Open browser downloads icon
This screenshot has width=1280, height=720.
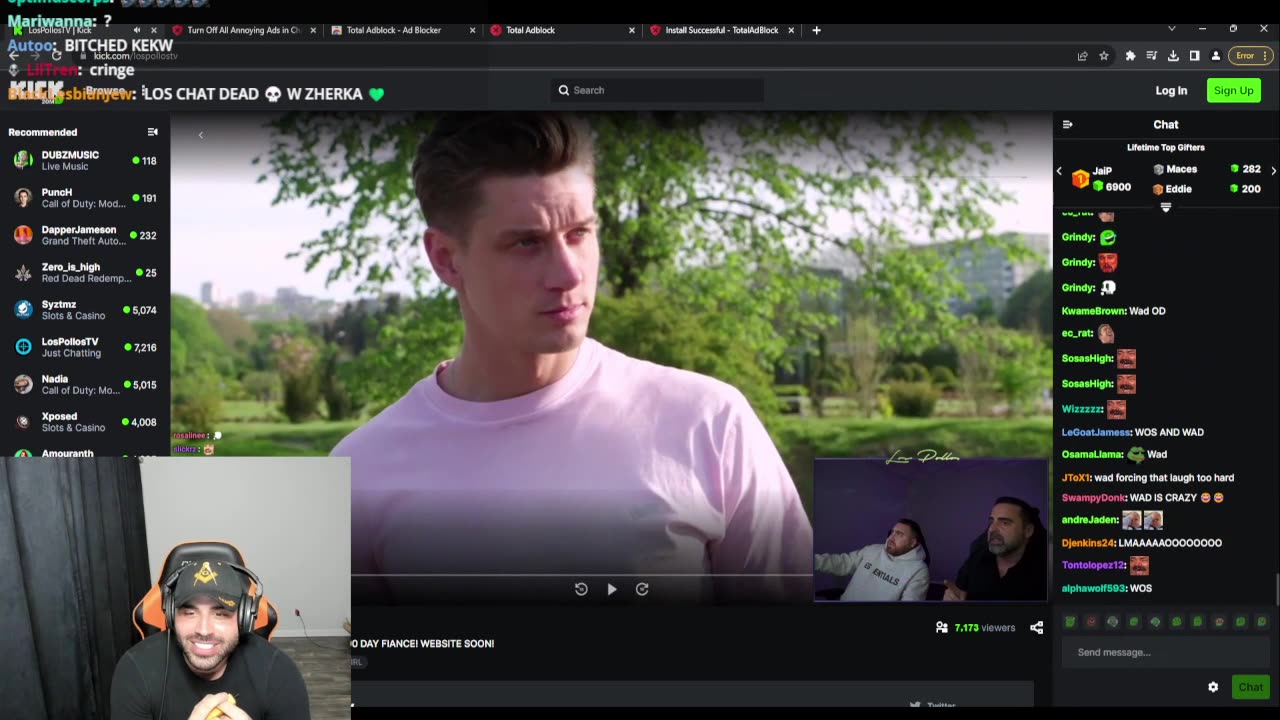tap(1173, 56)
